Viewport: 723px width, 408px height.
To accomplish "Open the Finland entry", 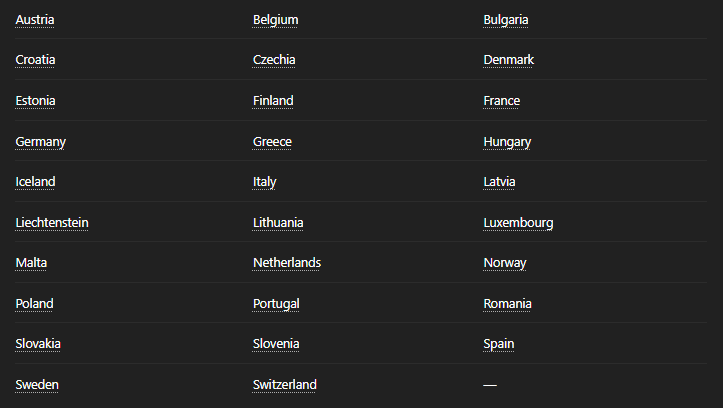I will 273,101.
